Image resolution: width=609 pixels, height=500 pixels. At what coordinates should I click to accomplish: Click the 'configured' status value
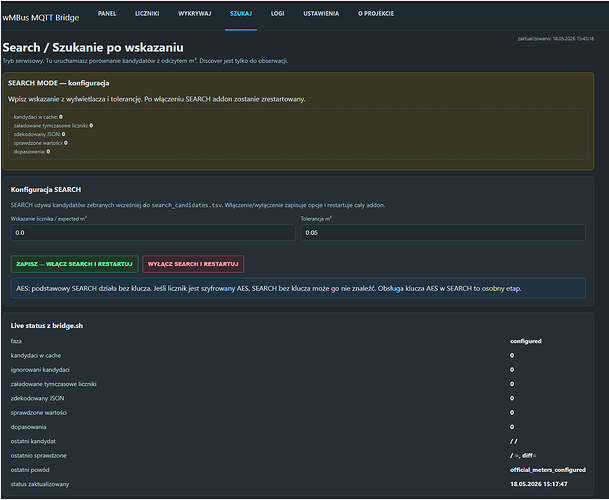(525, 341)
